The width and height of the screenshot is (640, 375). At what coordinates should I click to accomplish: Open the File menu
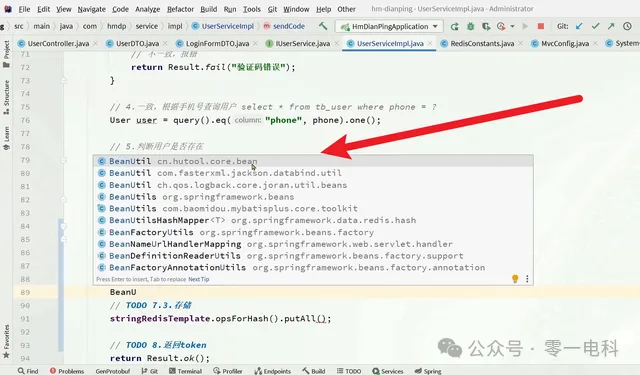(24, 9)
